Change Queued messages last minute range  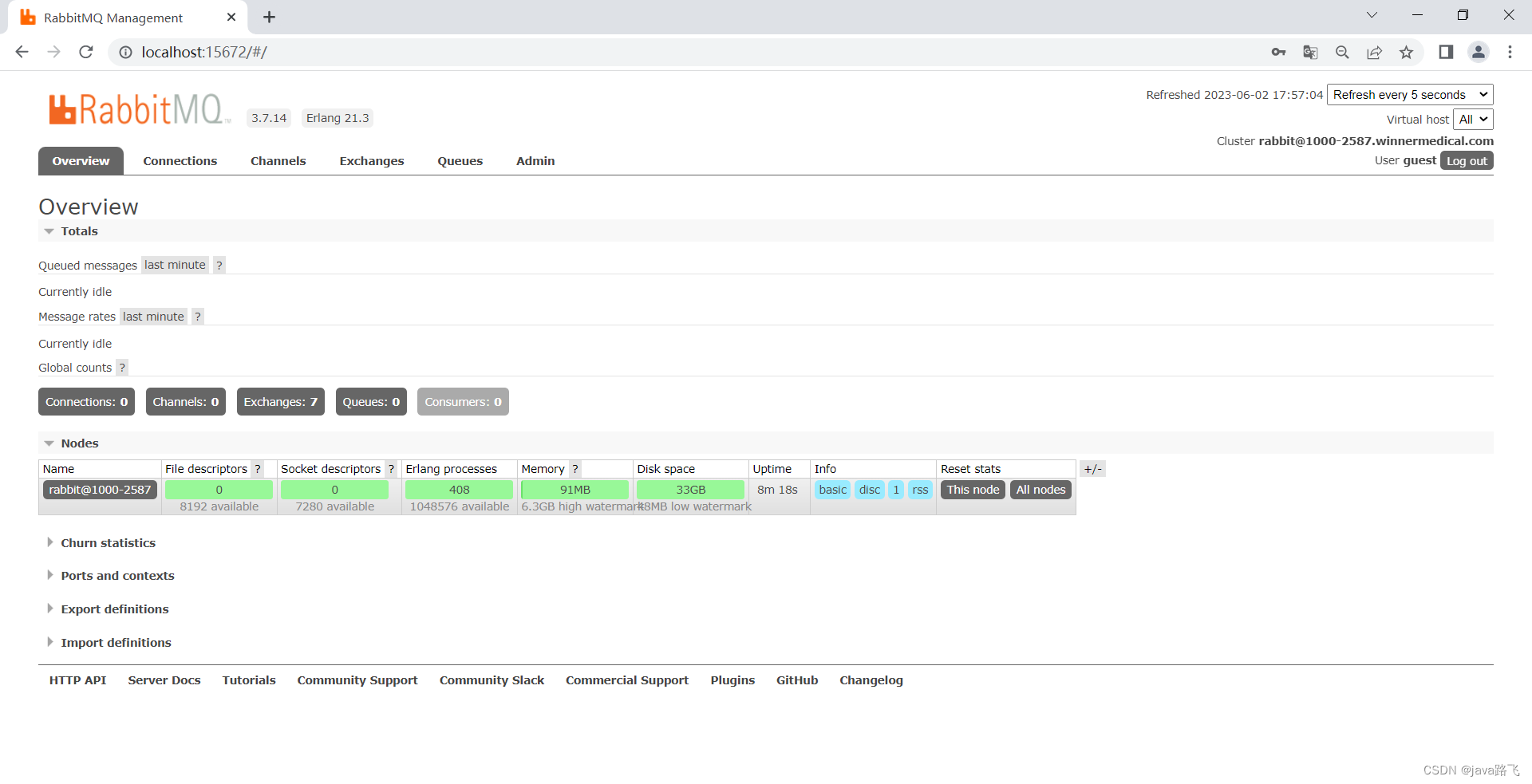pos(175,265)
